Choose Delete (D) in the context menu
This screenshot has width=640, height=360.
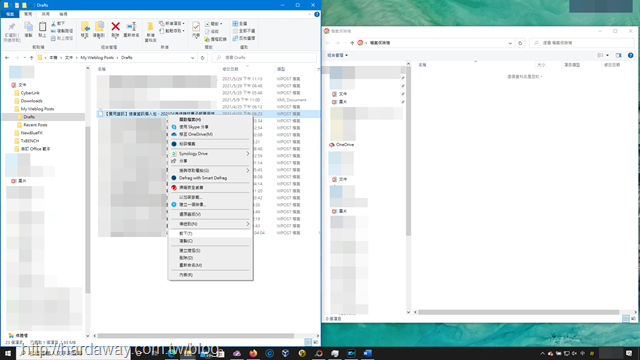click(x=210, y=258)
